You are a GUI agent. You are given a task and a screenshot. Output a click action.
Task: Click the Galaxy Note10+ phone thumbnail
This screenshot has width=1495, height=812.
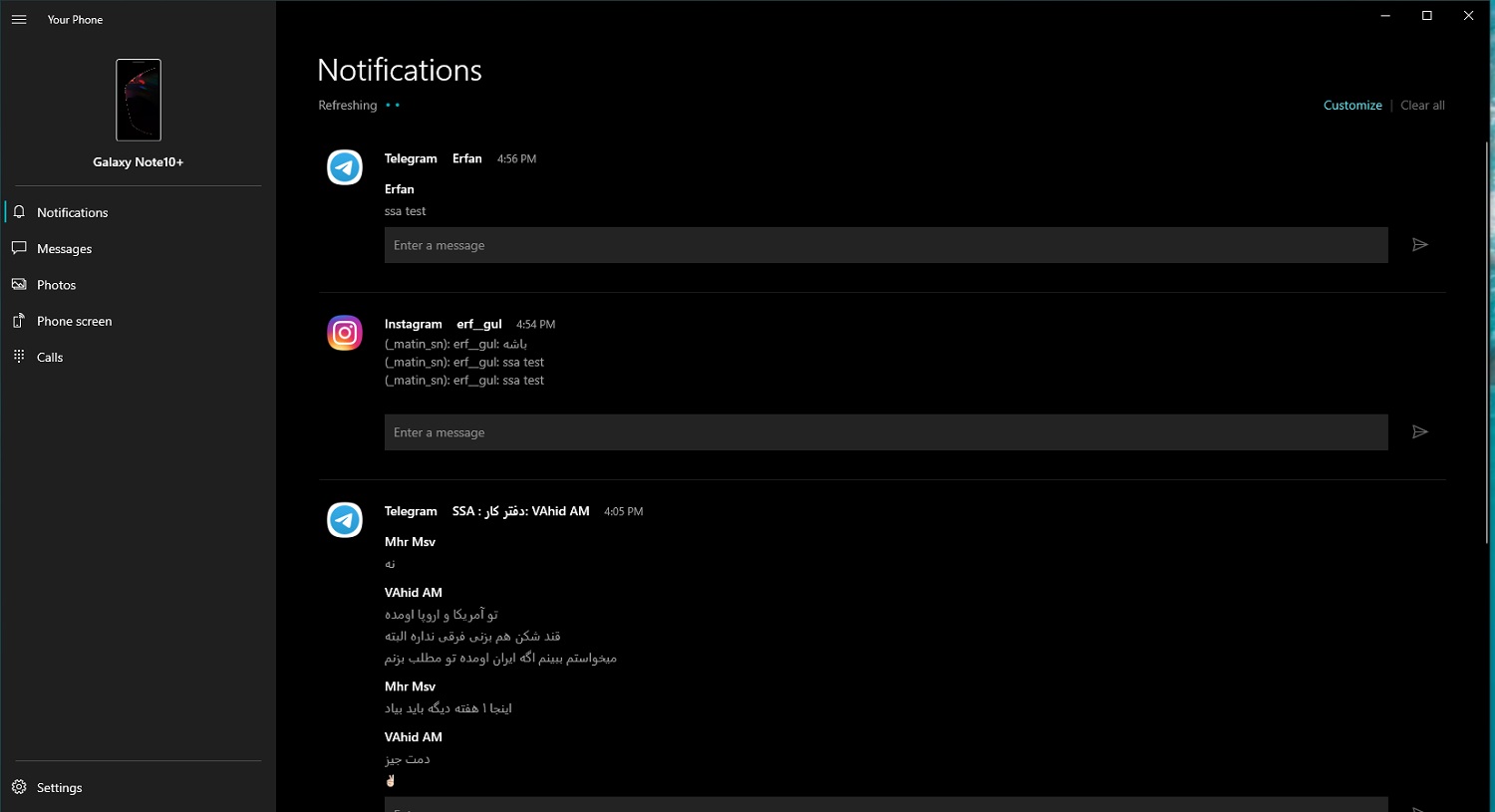coord(139,100)
